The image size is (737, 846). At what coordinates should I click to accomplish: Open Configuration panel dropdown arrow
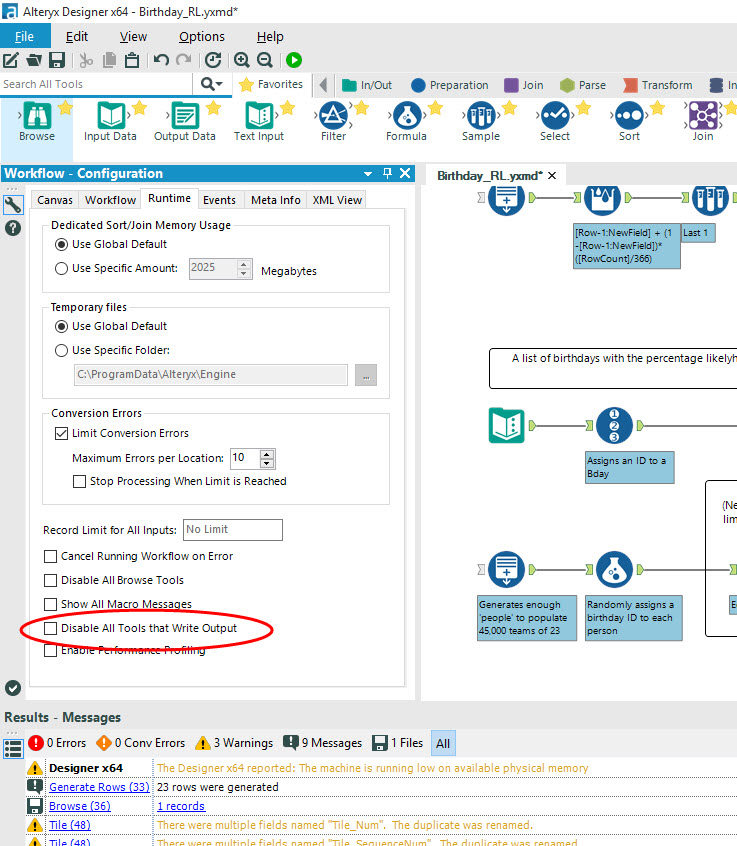pos(368,174)
